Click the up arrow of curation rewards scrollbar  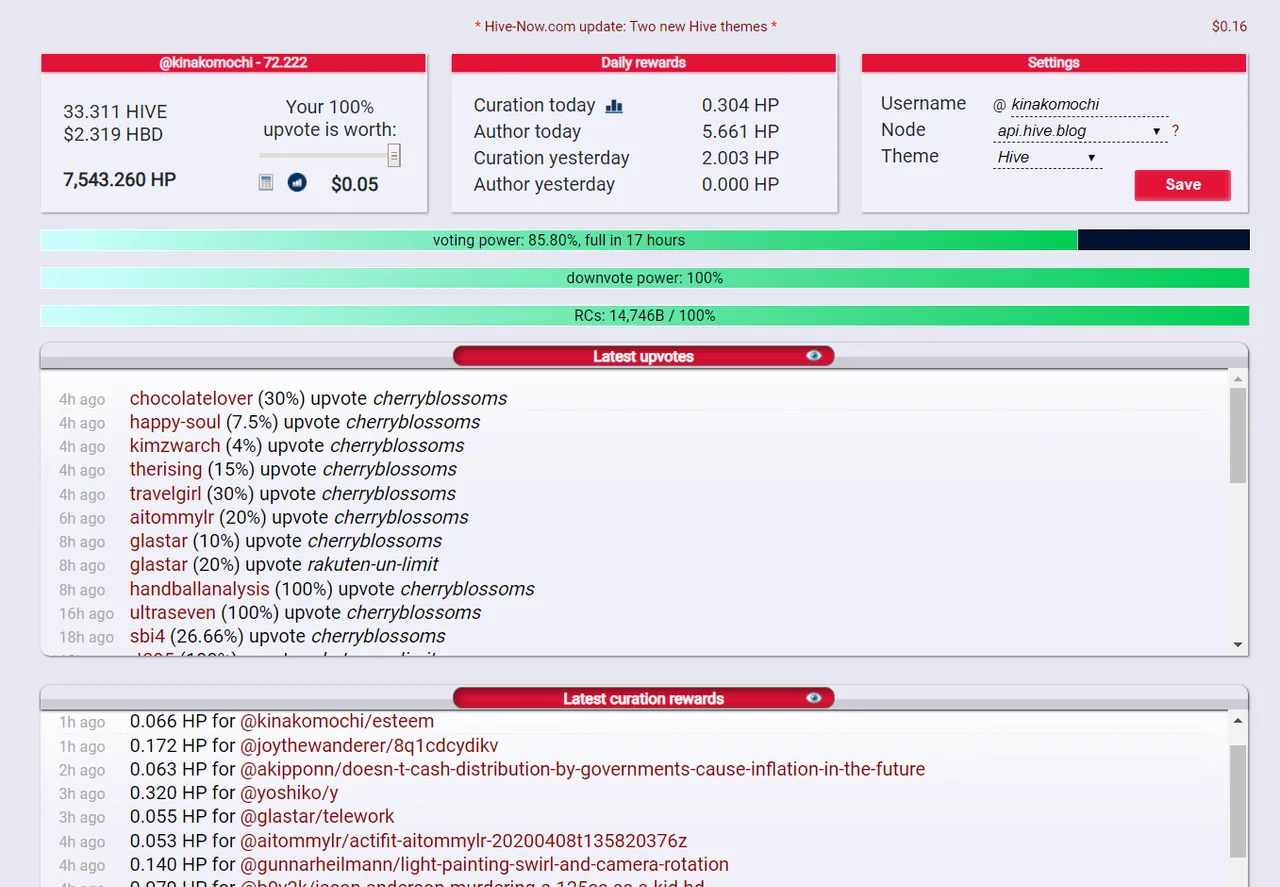click(1238, 721)
